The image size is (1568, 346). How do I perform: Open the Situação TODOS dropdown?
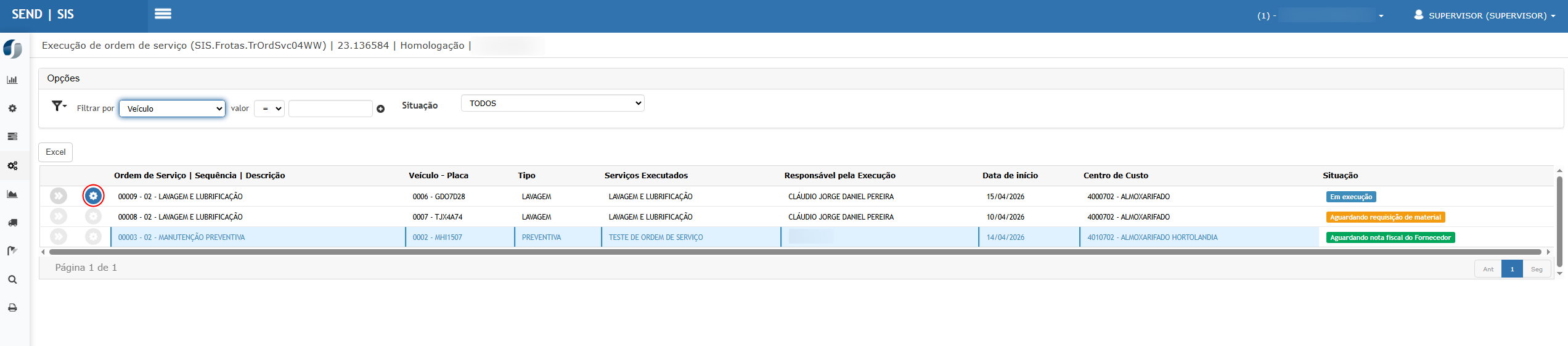tap(552, 104)
